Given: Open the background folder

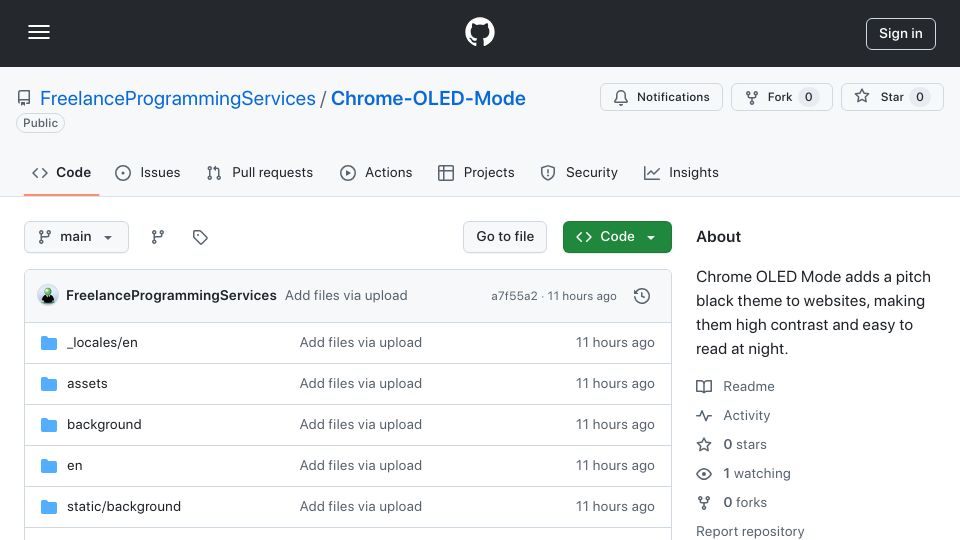Looking at the screenshot, I should (x=104, y=425).
